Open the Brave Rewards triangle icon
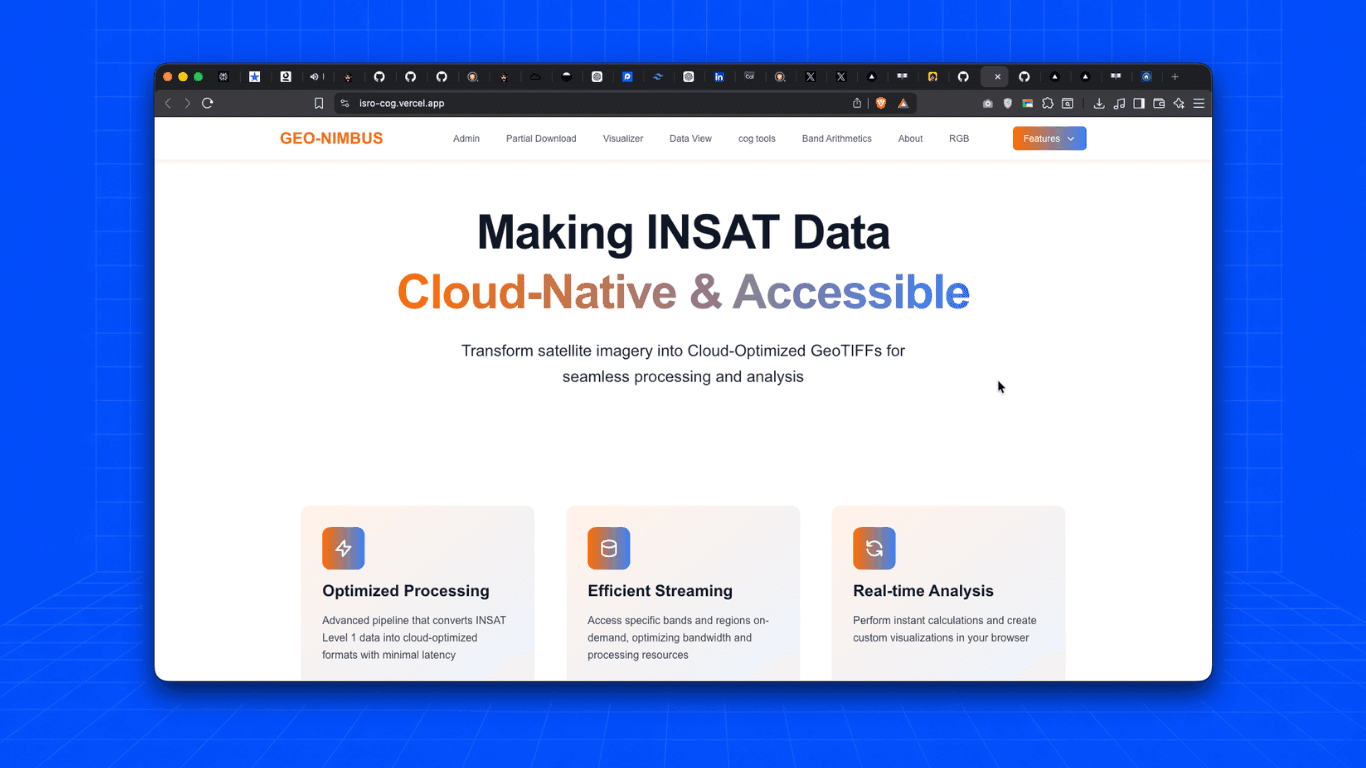The width and height of the screenshot is (1366, 768). (x=903, y=103)
